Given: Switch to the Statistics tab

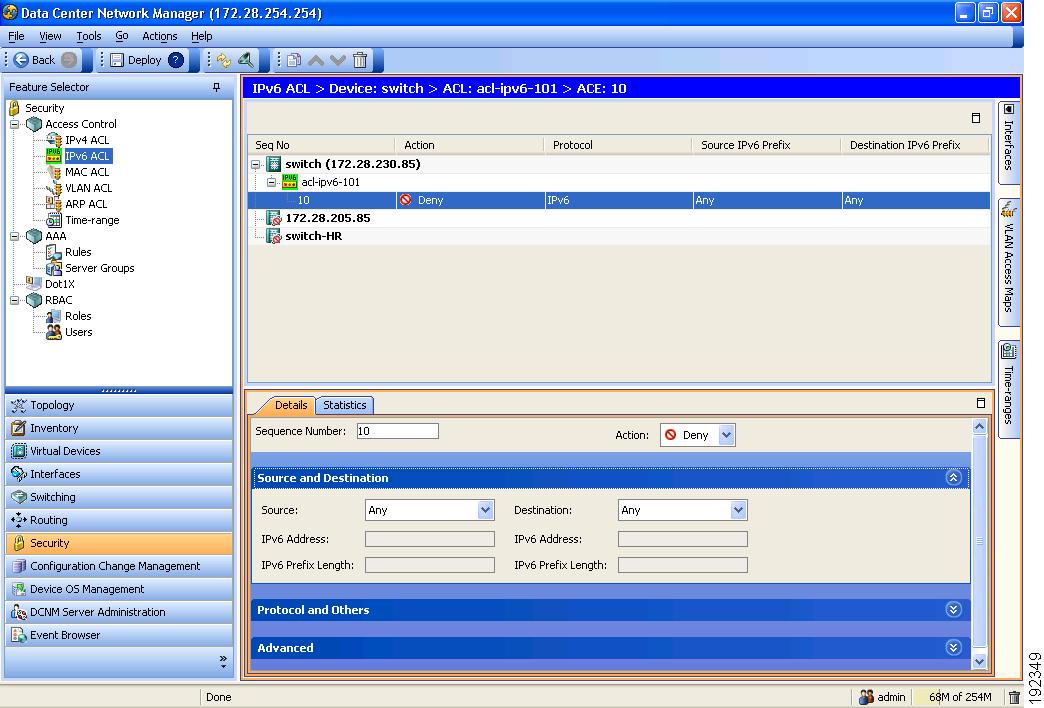Looking at the screenshot, I should [x=344, y=405].
